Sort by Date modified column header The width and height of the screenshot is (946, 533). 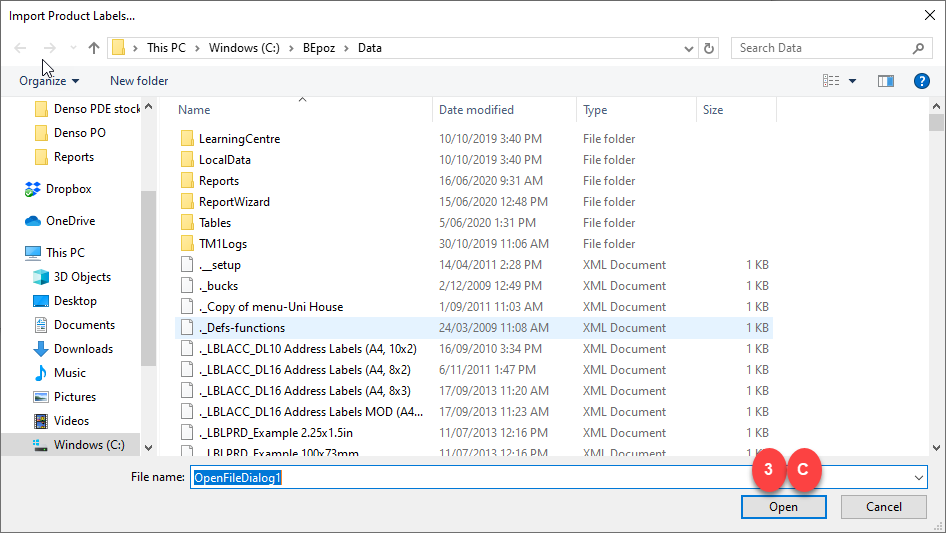(476, 110)
